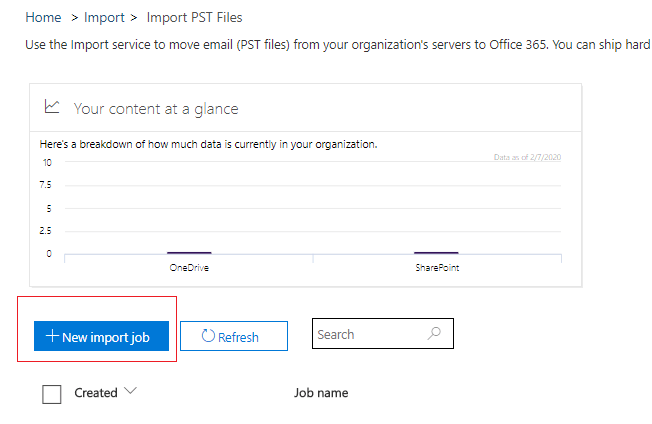Click the SharePoint data bar in chart

pyautogui.click(x=436, y=253)
